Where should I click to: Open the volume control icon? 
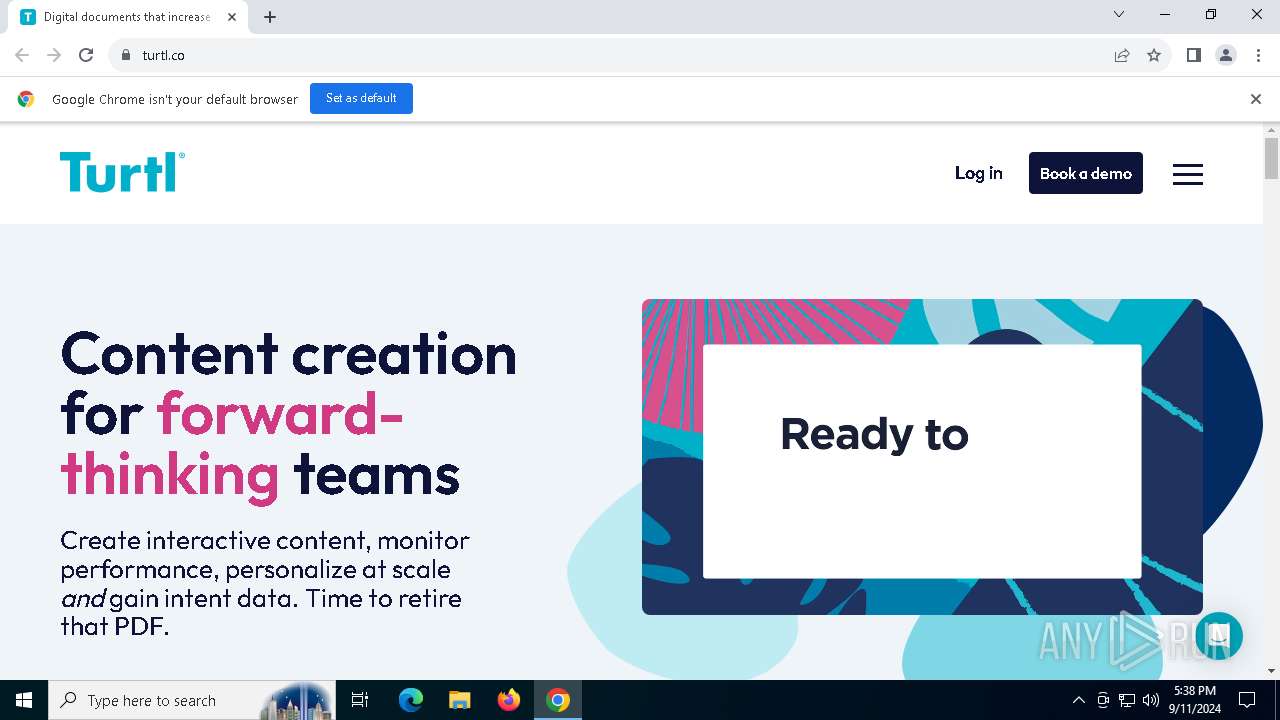1151,700
